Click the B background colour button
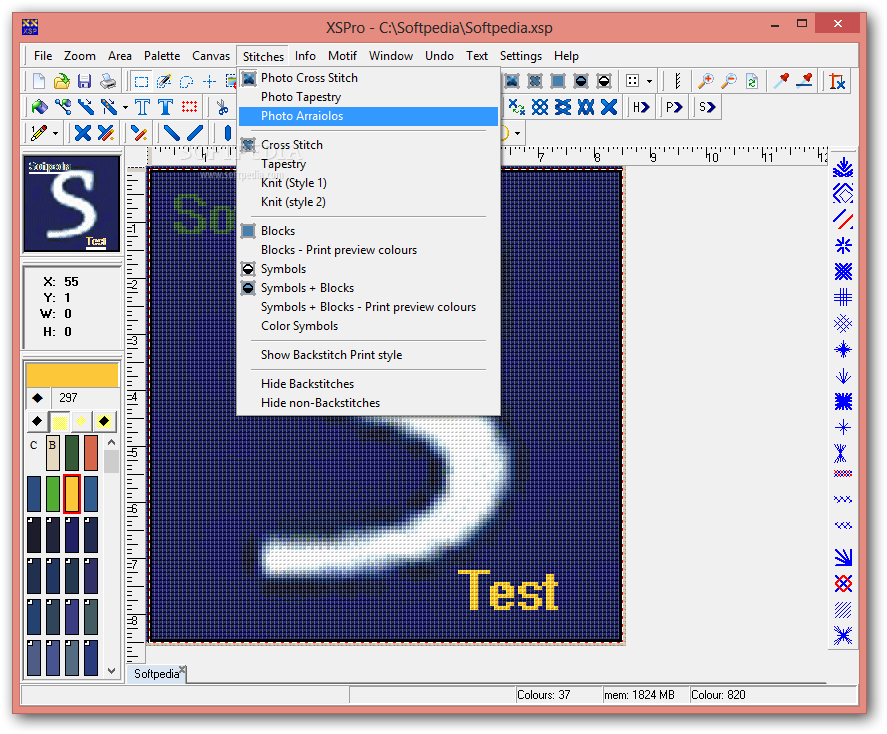Screen dimensions: 887x734 tap(53, 452)
